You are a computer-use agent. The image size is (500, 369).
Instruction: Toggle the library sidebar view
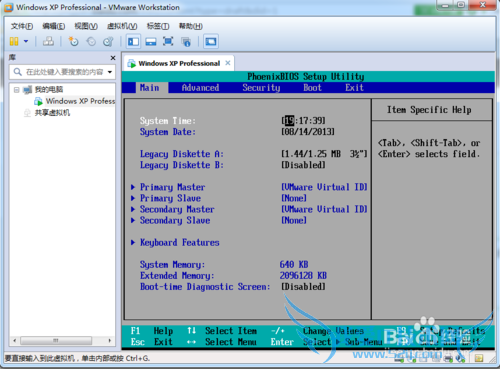click(133, 42)
